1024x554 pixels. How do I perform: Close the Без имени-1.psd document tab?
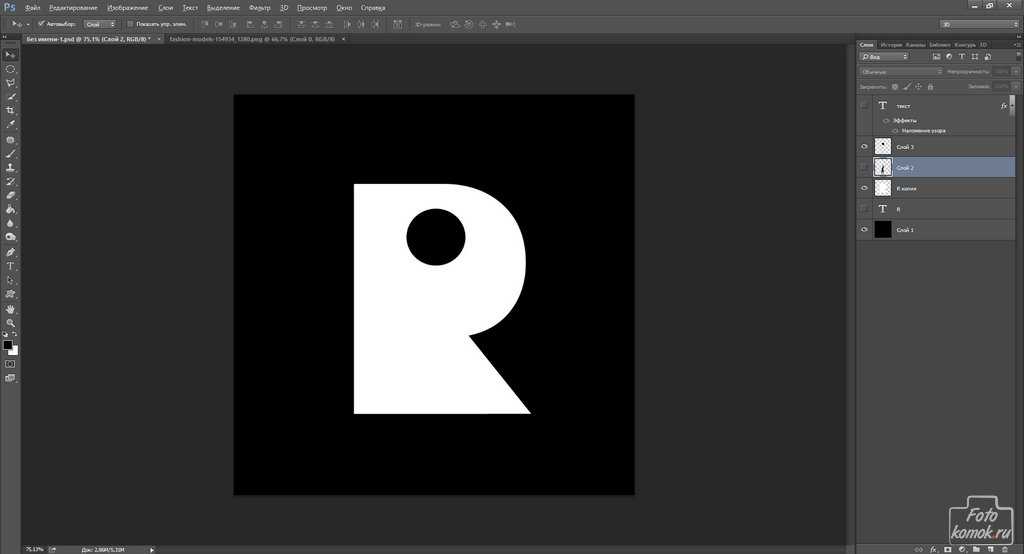(159, 39)
